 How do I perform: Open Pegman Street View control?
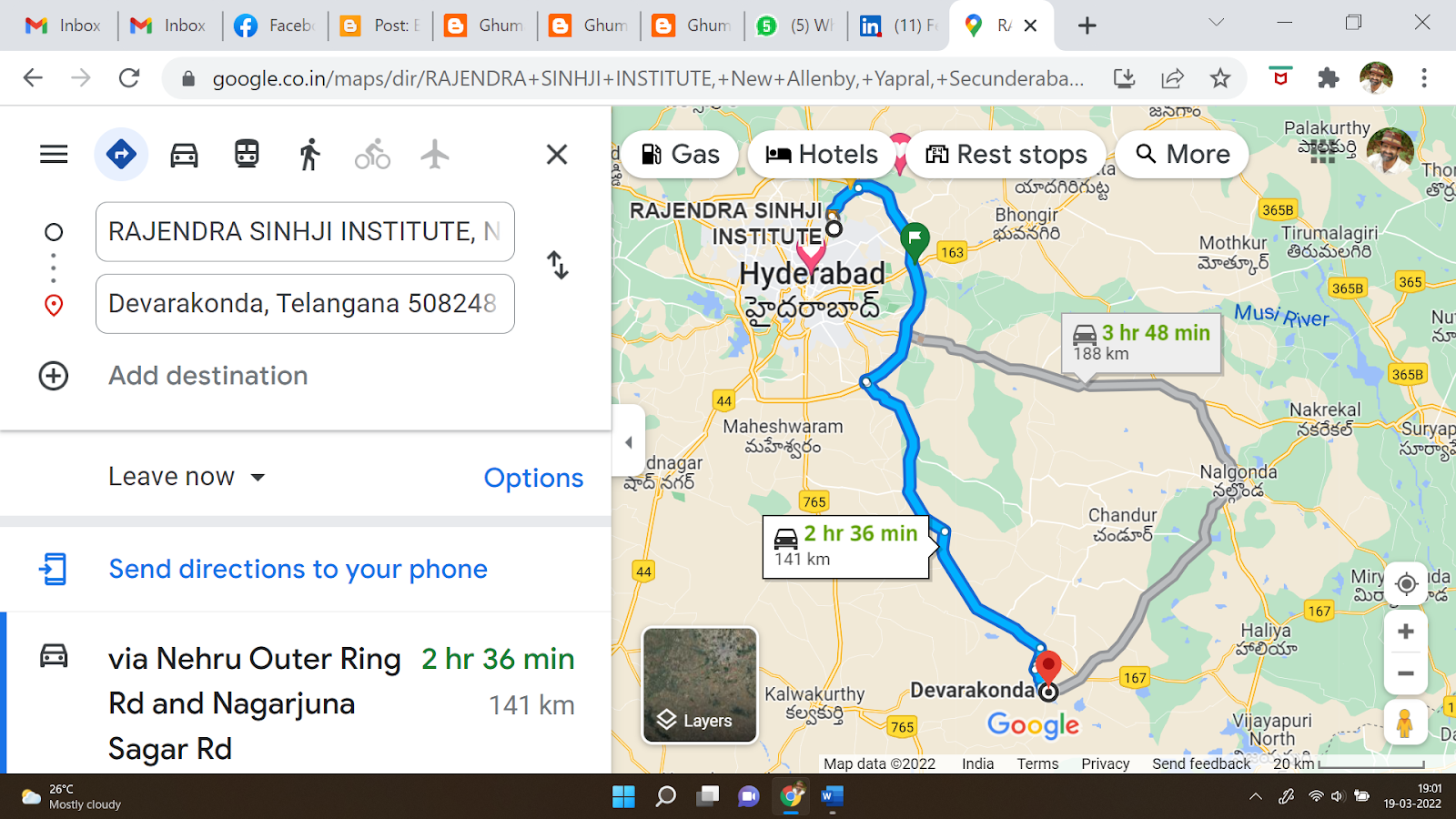(1405, 723)
